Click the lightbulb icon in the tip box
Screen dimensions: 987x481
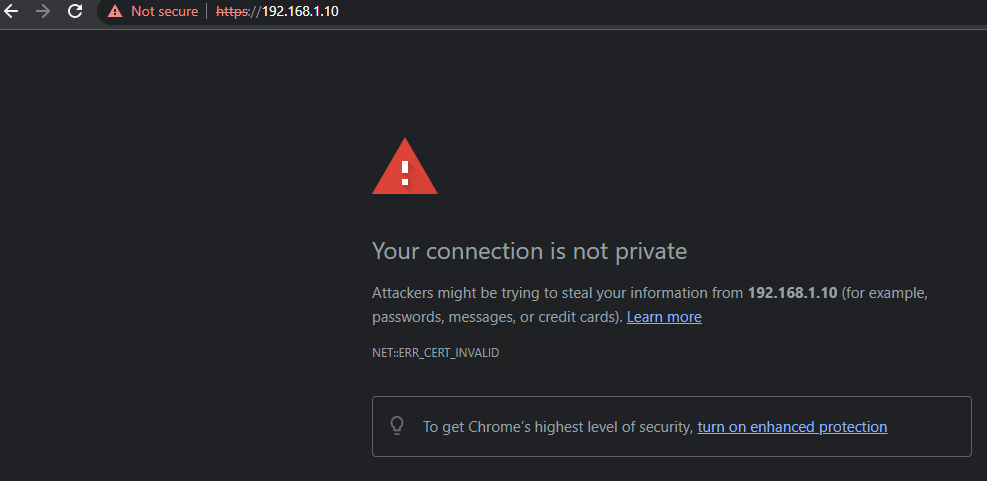point(397,426)
